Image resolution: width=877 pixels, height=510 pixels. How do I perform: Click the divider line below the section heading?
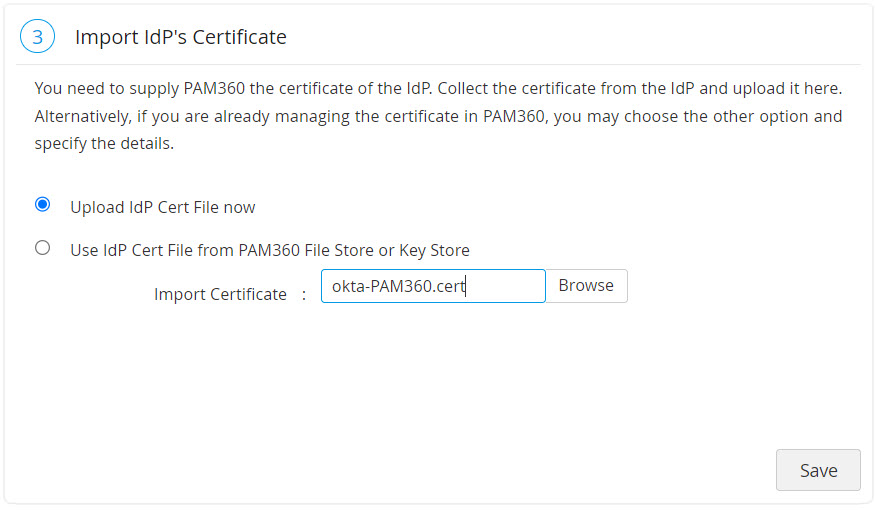click(x=438, y=65)
